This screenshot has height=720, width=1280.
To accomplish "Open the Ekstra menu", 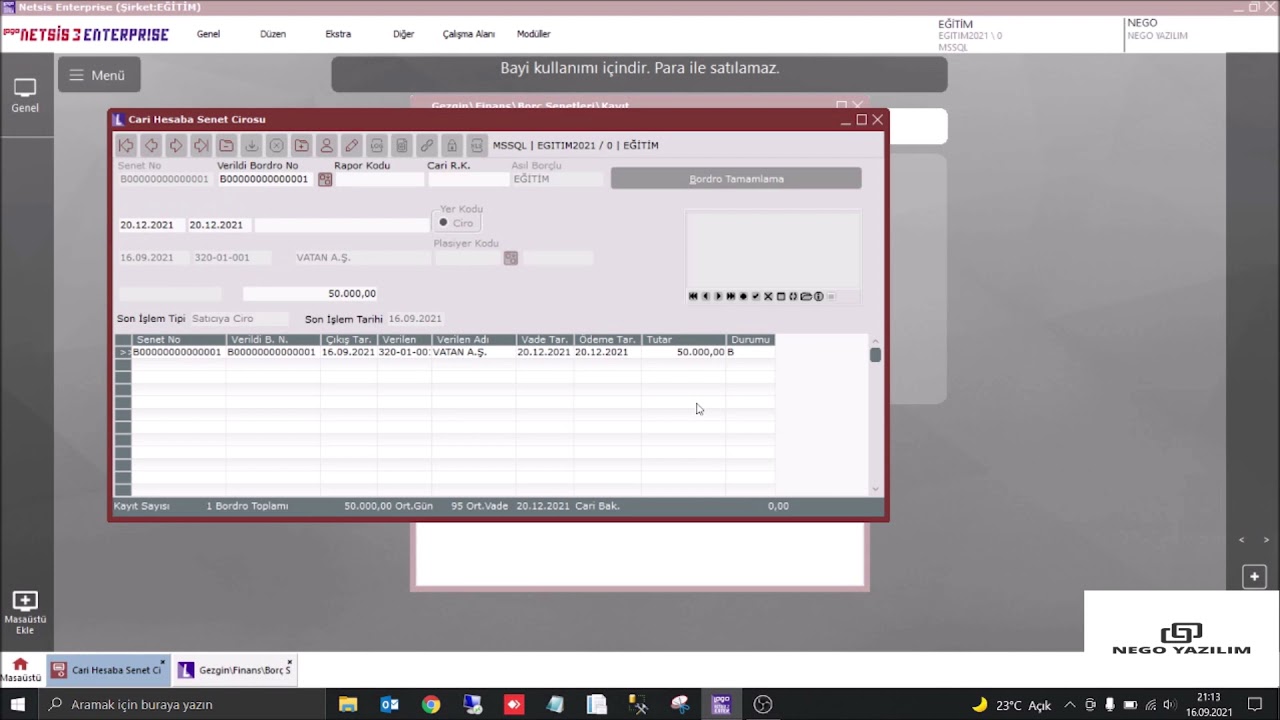I will pos(338,34).
